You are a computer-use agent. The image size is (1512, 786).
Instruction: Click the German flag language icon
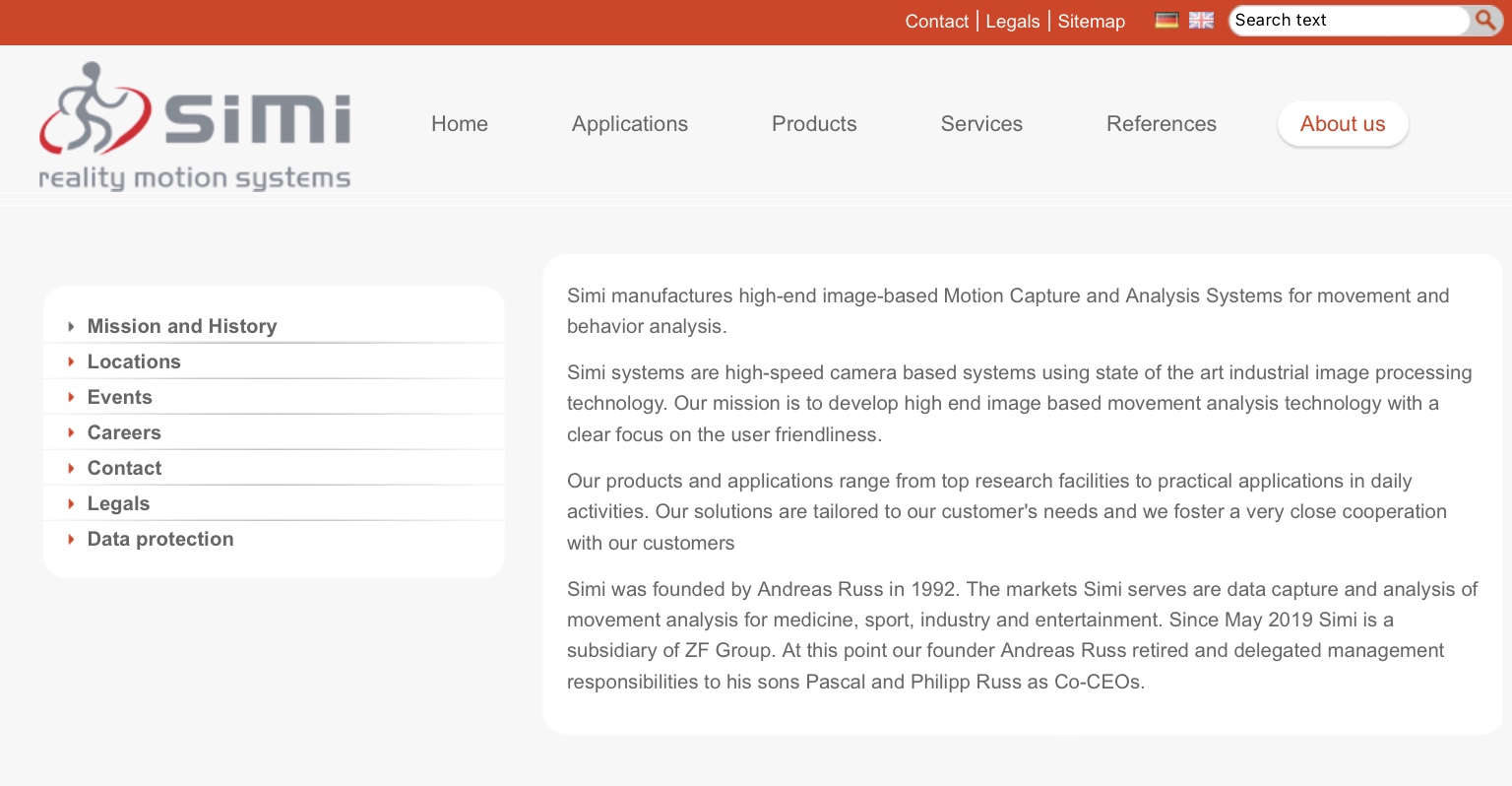tap(1166, 21)
